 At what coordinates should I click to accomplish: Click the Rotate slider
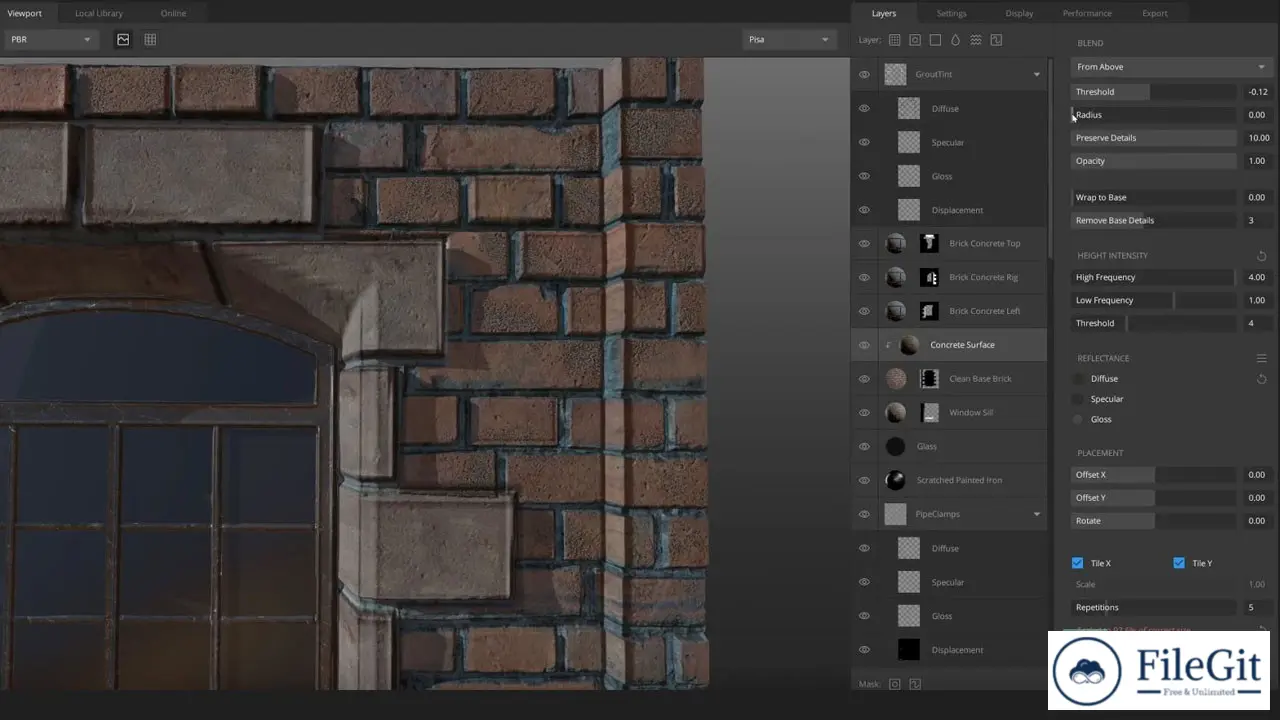tap(1154, 521)
